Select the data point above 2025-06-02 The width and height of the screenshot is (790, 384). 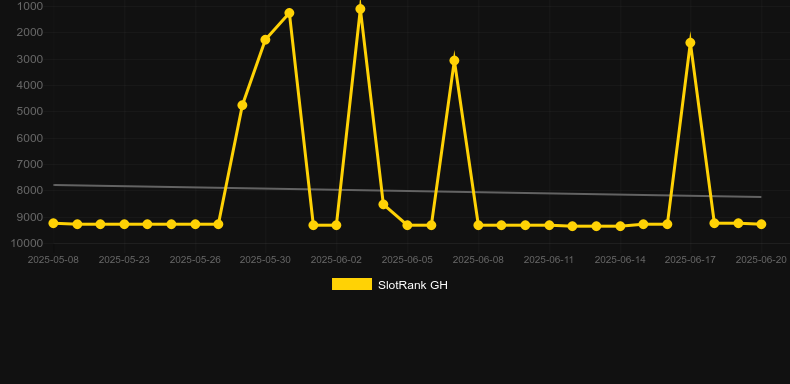coord(336,225)
